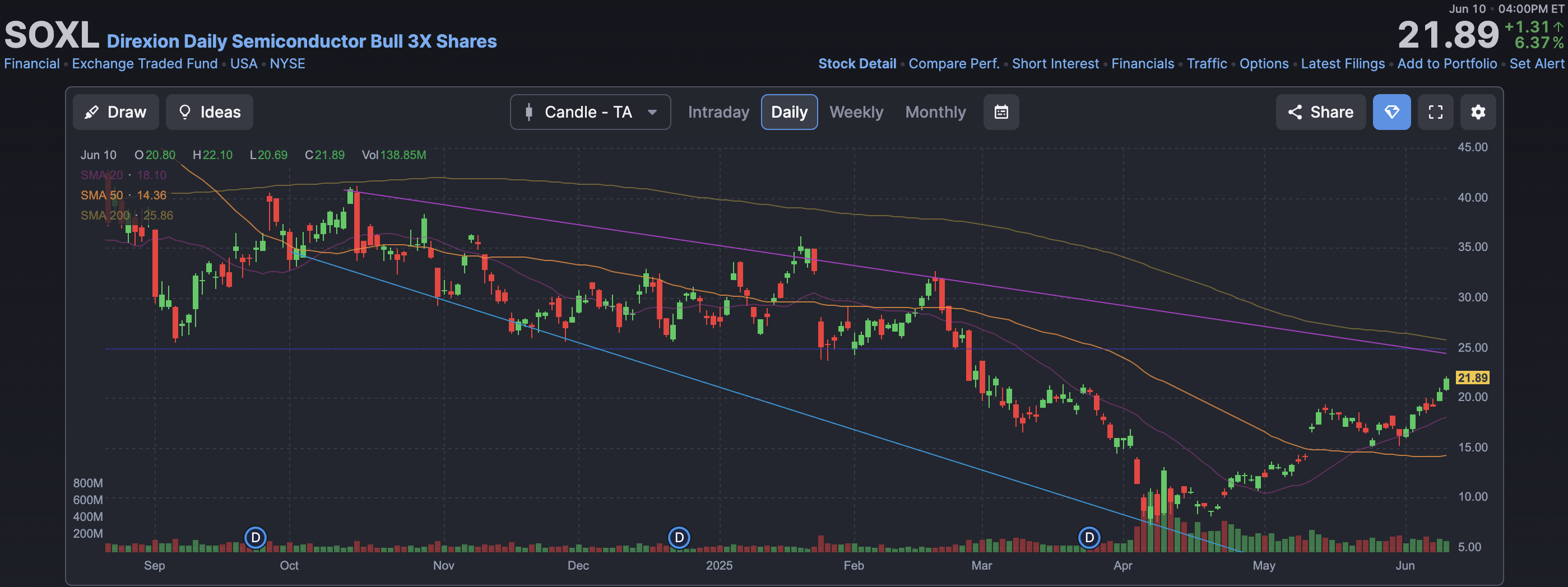1568x587 pixels.
Task: Click the fund name Direxion Daily Semiconductor Bull 3X Shares
Action: tap(301, 41)
